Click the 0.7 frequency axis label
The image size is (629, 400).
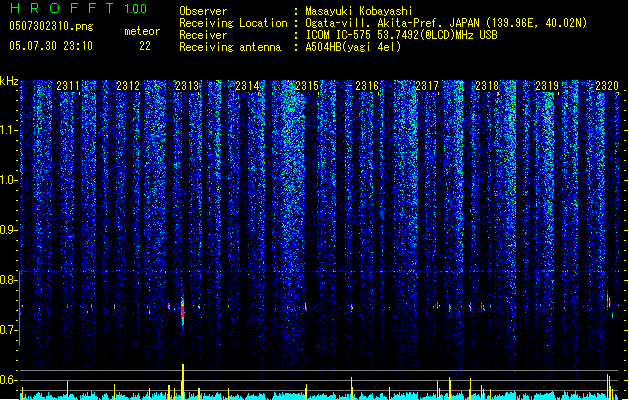9,330
